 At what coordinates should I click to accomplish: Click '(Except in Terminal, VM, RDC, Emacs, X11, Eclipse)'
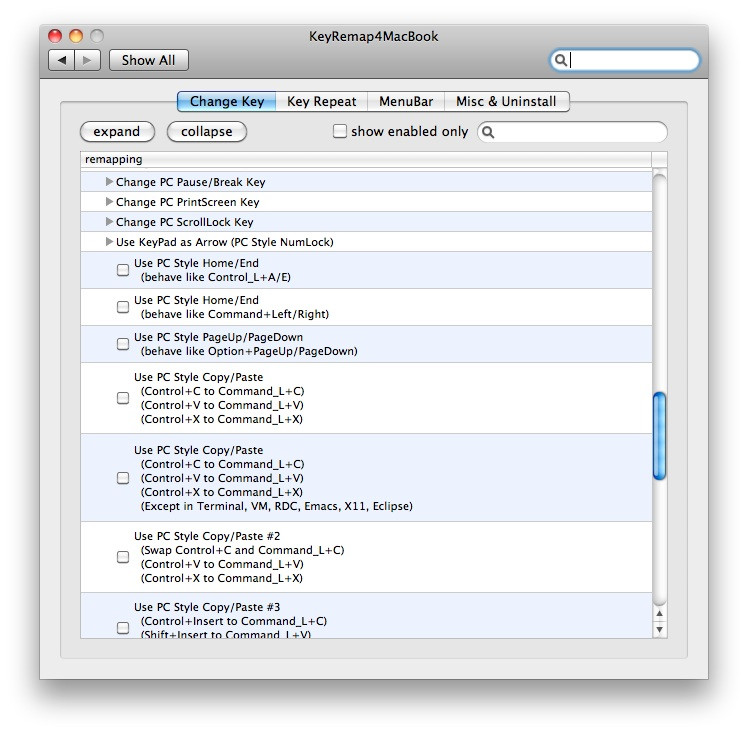coord(277,507)
